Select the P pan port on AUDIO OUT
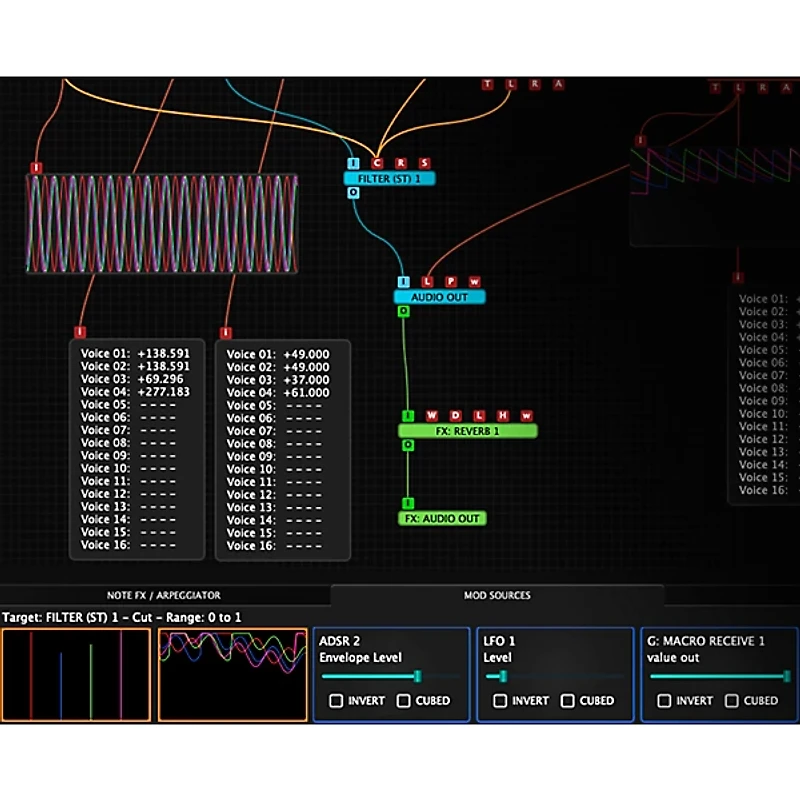800x800 pixels. pyautogui.click(x=450, y=281)
